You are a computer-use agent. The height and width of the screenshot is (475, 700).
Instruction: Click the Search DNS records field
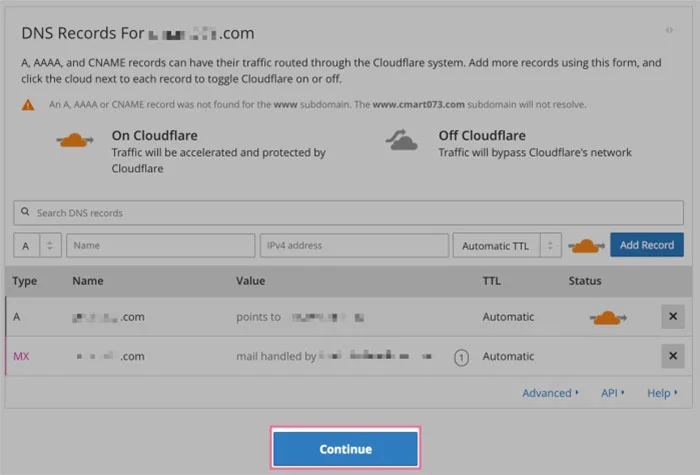point(348,212)
